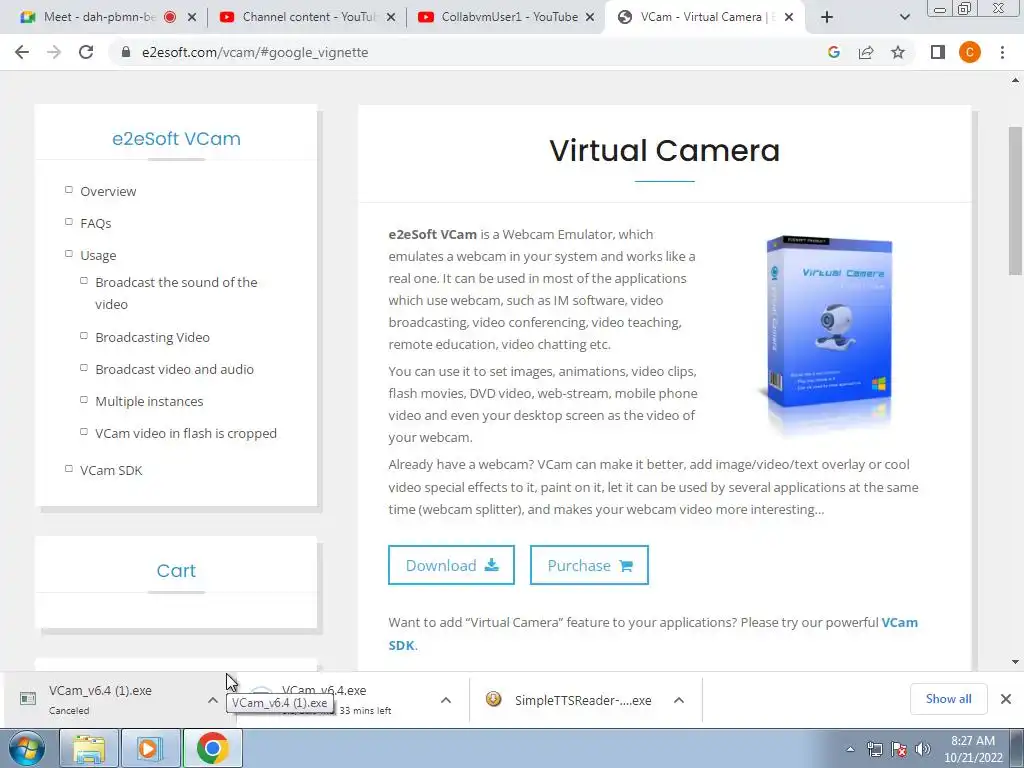Close the downloads bar

click(x=1006, y=699)
